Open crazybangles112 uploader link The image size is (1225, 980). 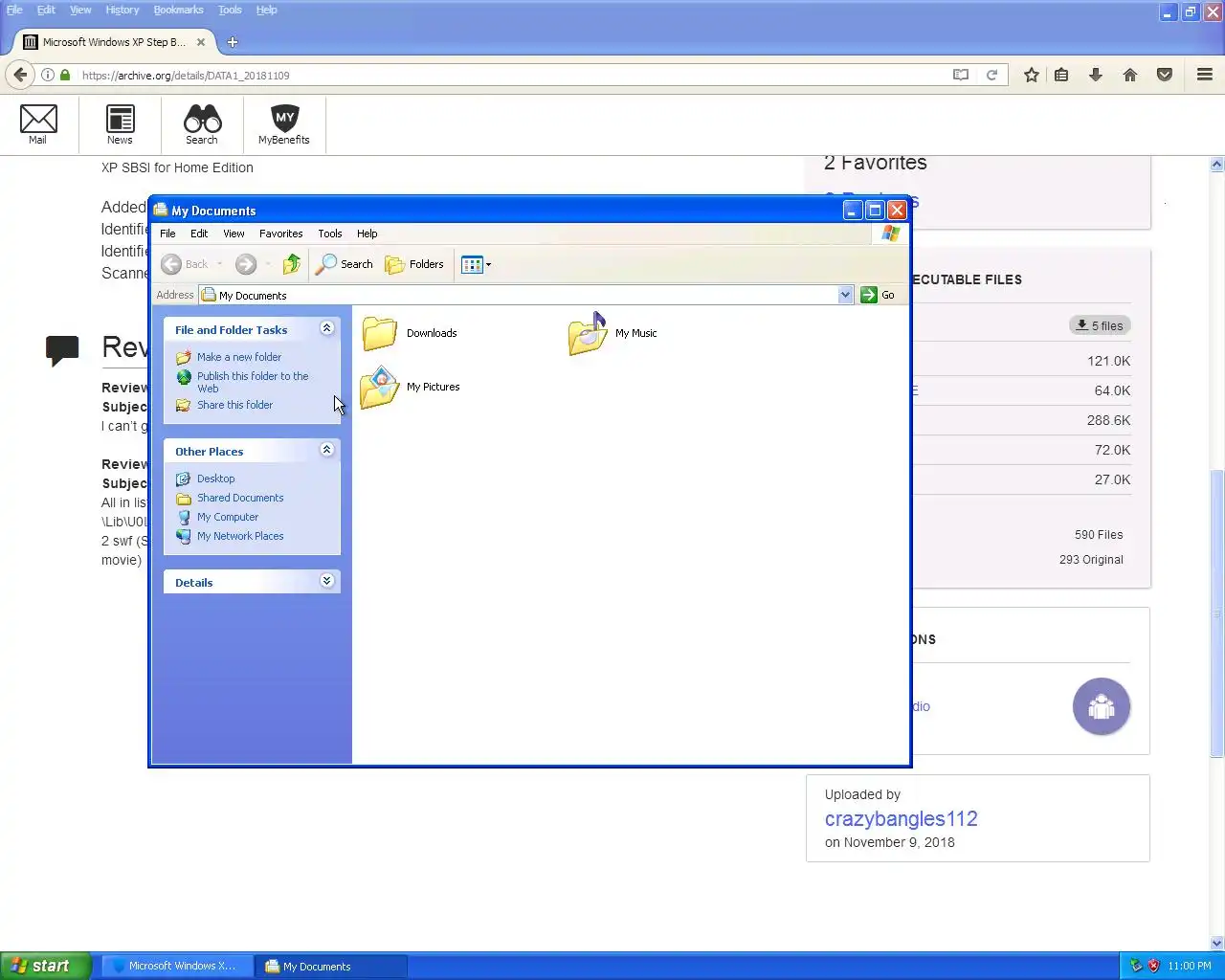[x=902, y=819]
